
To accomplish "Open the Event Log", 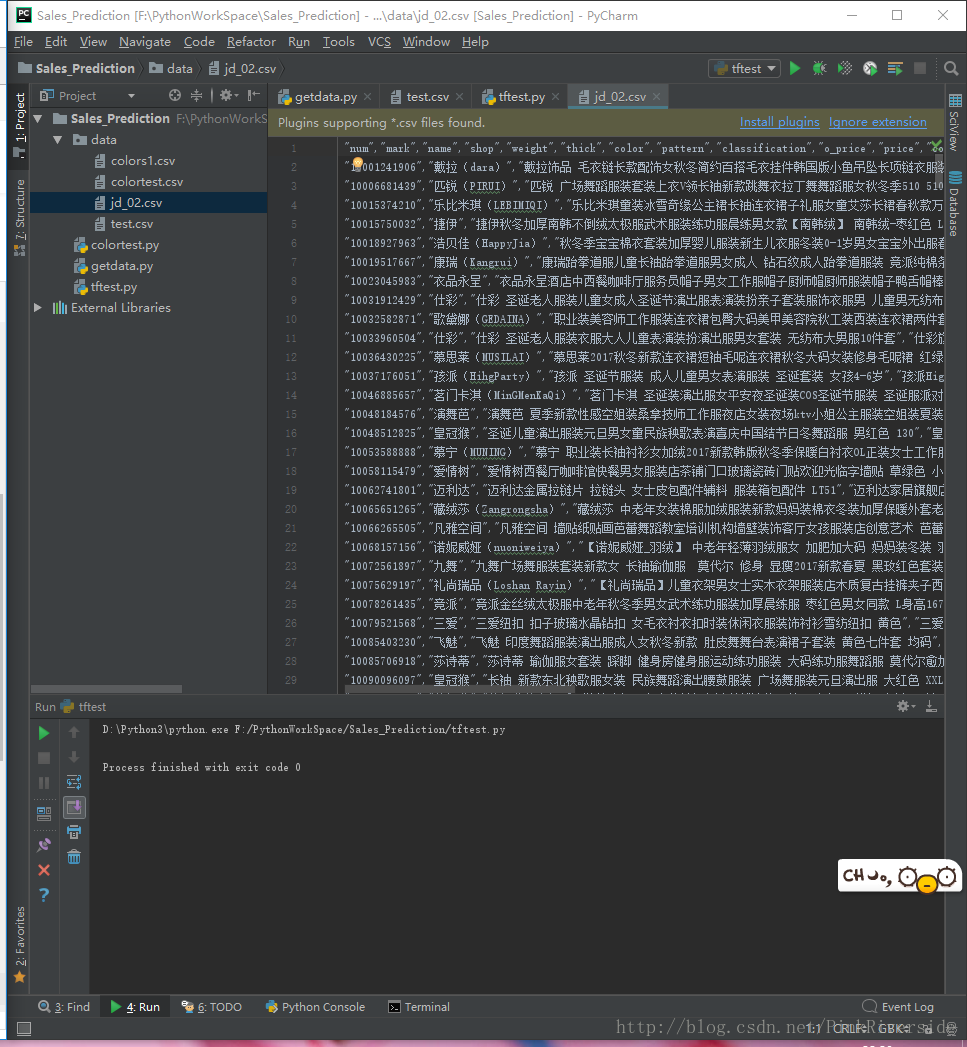I will pos(899,1007).
